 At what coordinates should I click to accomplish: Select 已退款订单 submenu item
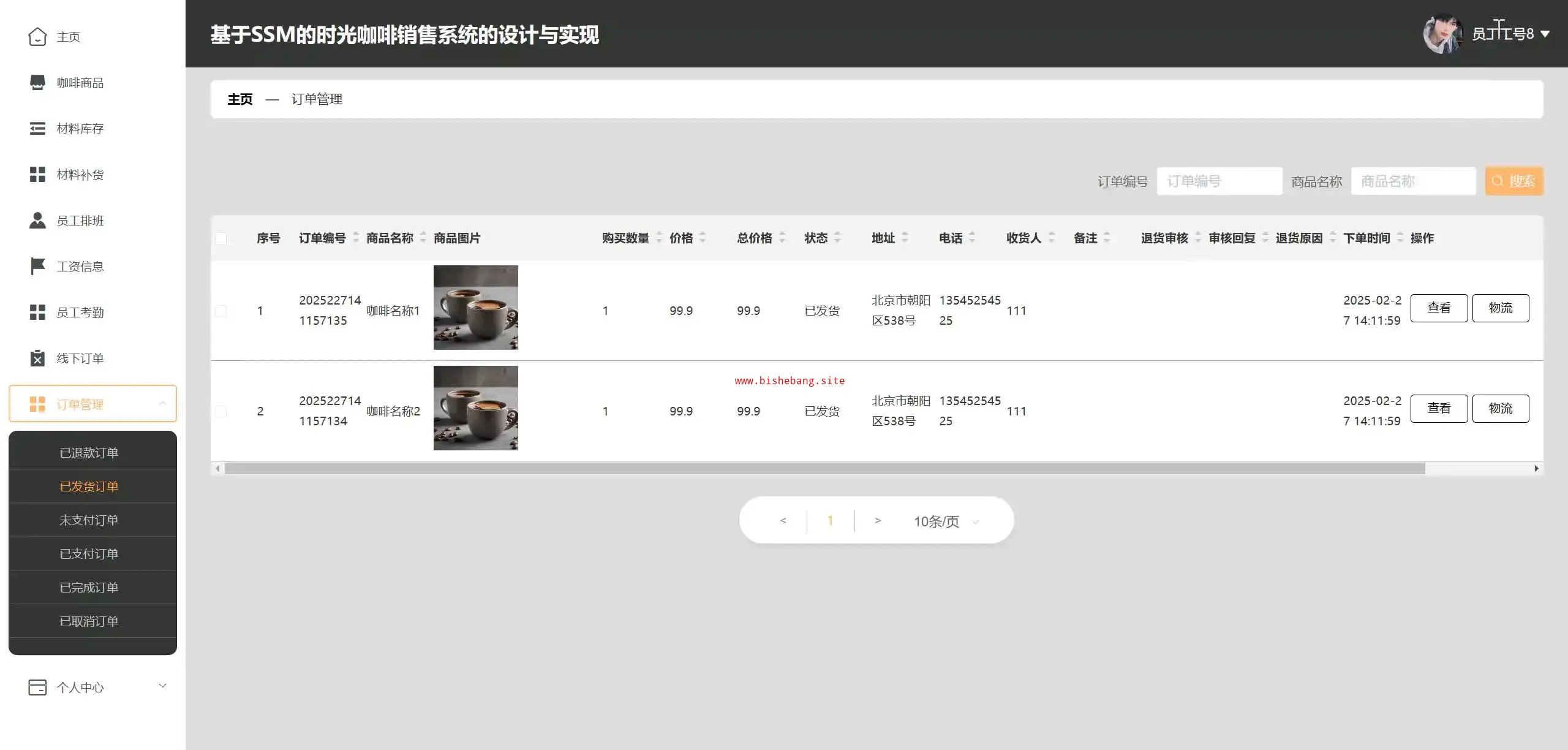[89, 453]
